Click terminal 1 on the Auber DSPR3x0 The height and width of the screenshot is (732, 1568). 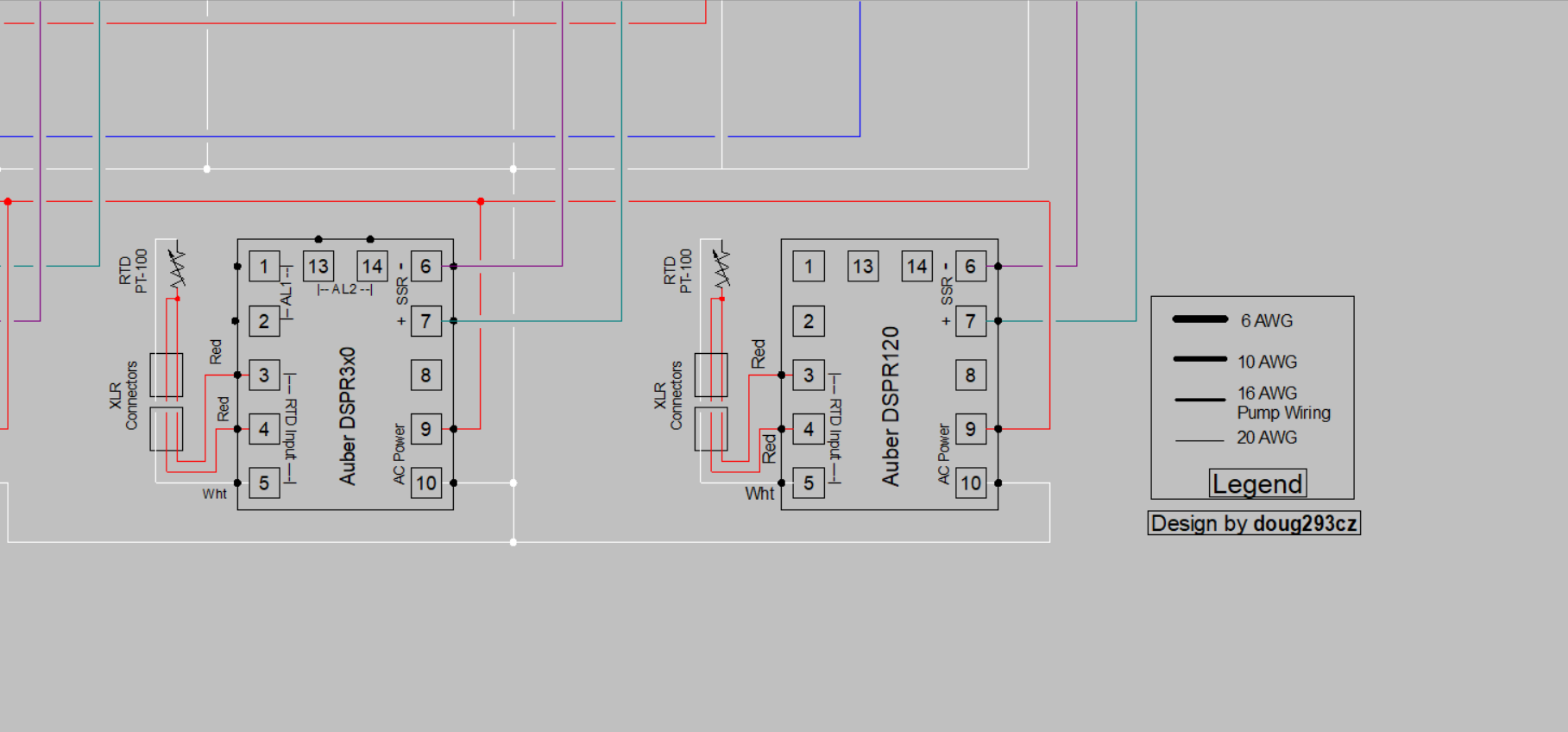[x=264, y=267]
